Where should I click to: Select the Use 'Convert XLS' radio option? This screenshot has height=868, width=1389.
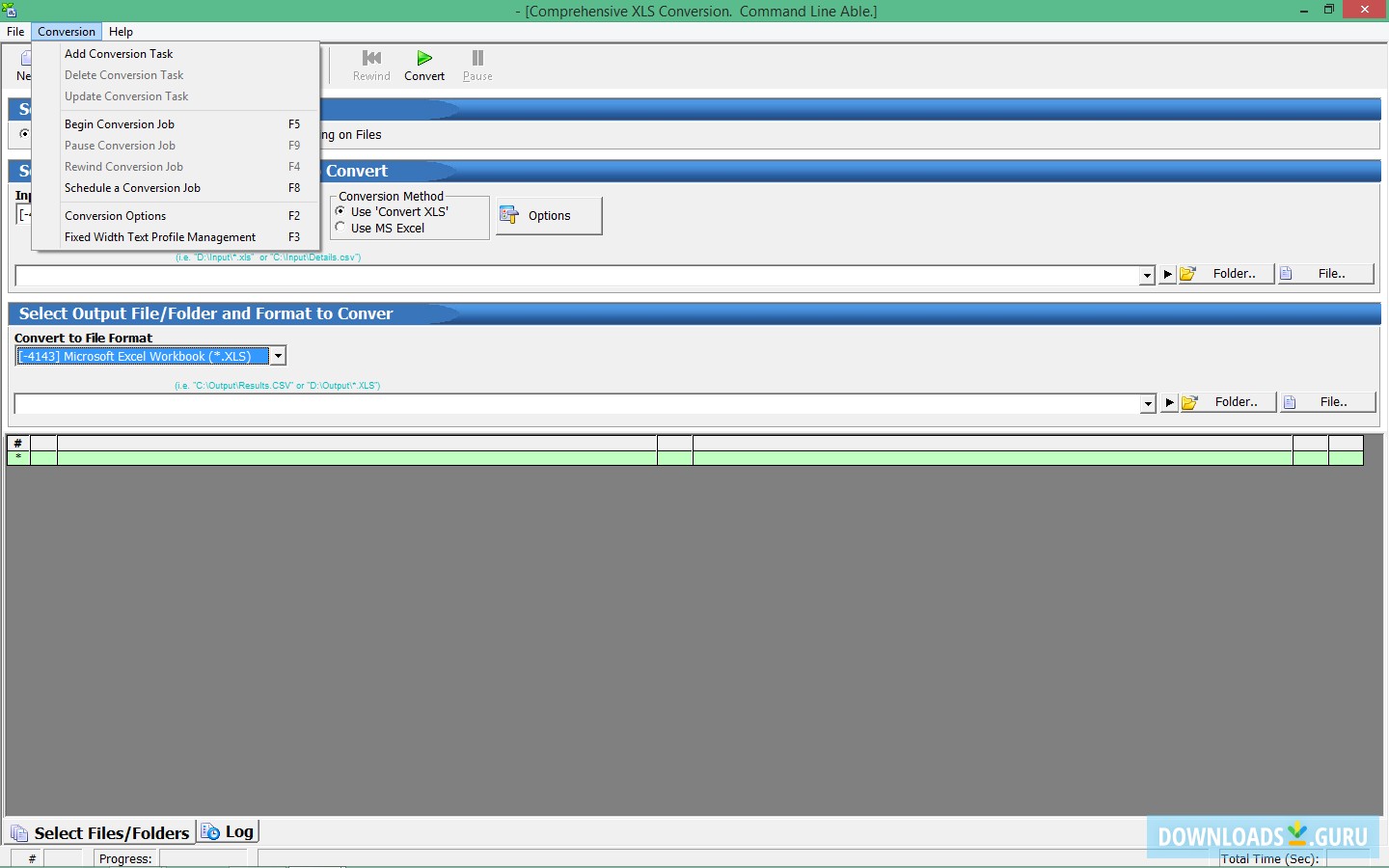pyautogui.click(x=340, y=211)
